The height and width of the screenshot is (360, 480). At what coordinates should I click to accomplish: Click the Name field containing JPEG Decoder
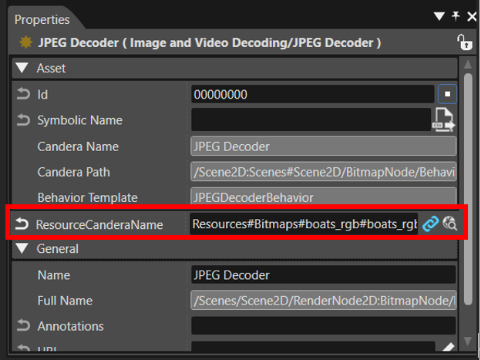323,275
